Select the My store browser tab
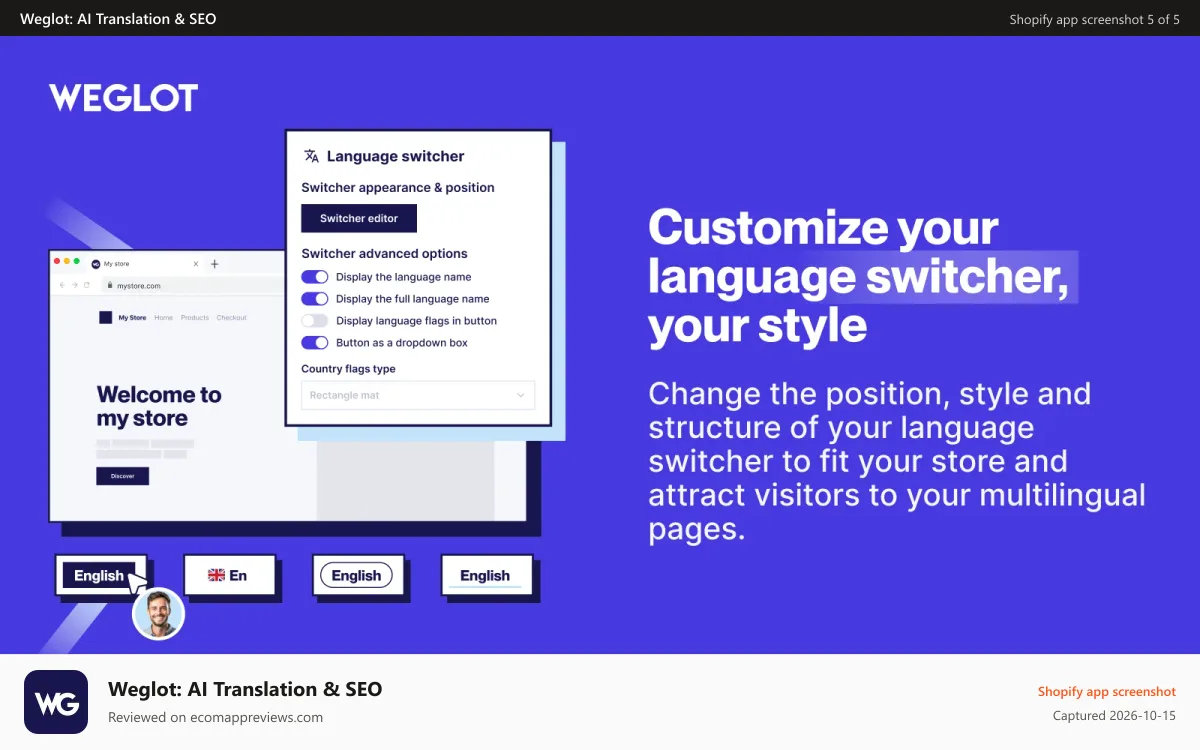 pyautogui.click(x=146, y=264)
